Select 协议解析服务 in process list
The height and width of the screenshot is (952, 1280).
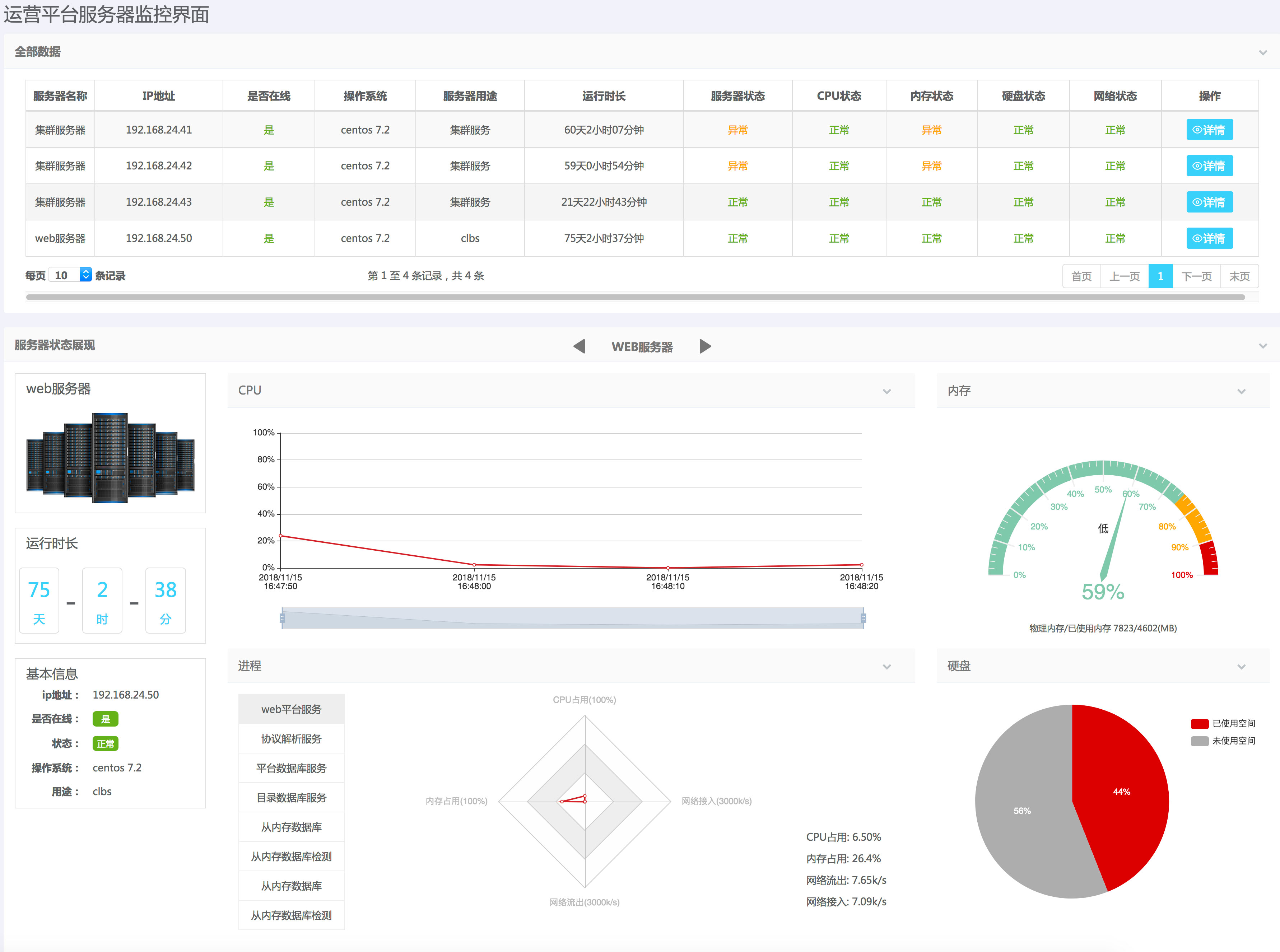click(292, 739)
